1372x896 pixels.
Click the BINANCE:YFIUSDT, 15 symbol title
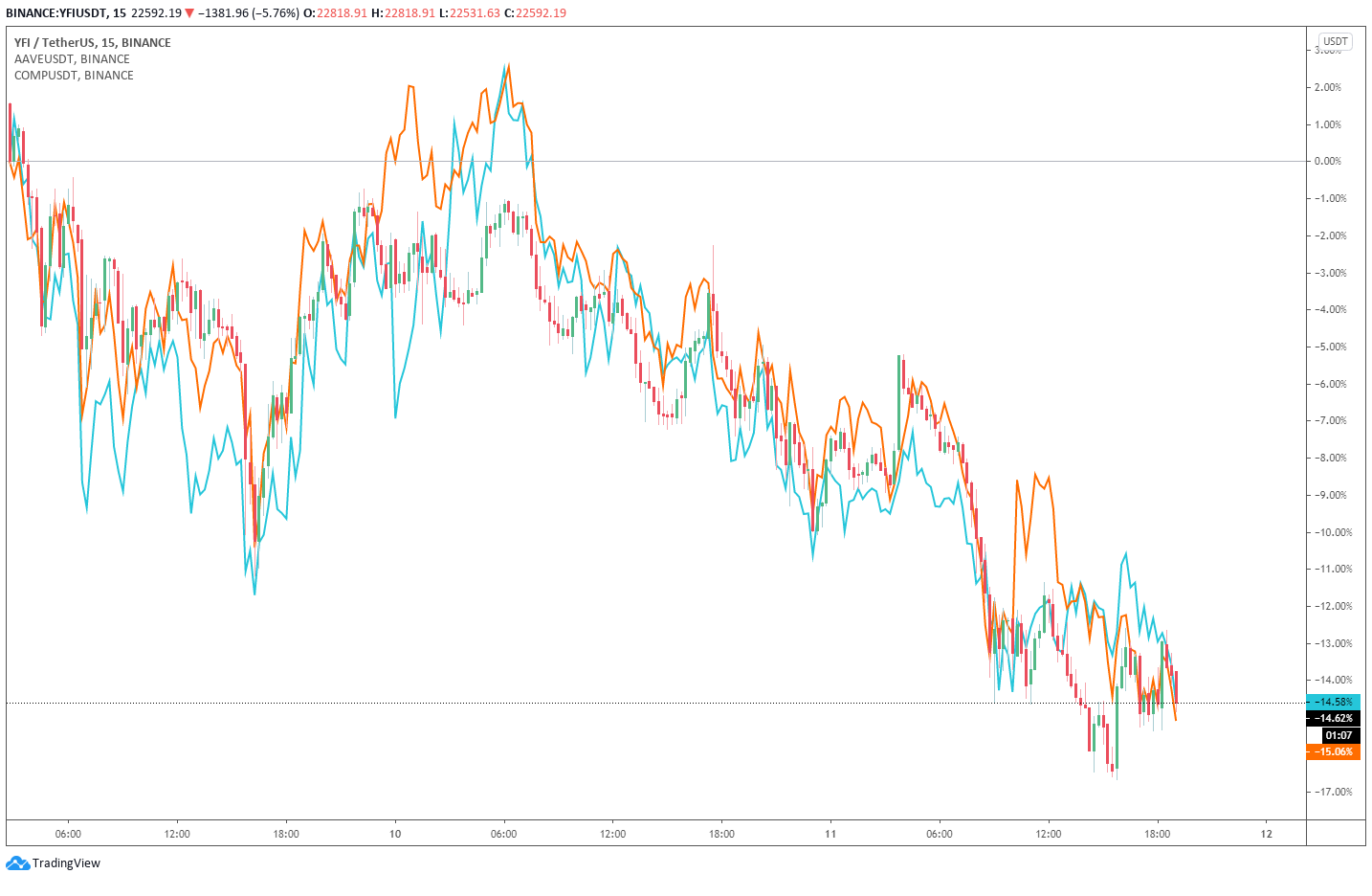(x=66, y=13)
